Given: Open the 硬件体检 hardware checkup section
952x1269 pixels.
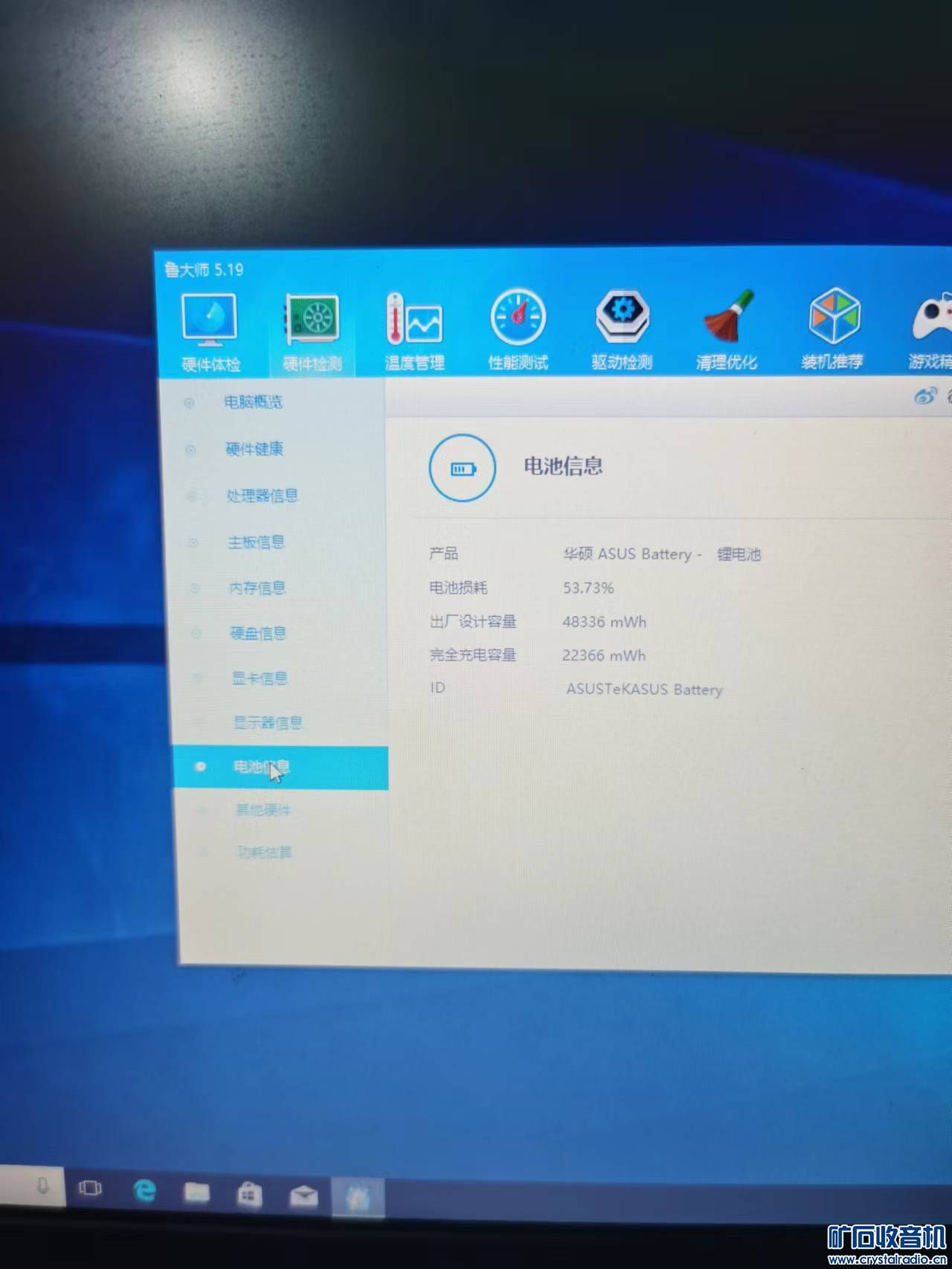Looking at the screenshot, I should (210, 332).
